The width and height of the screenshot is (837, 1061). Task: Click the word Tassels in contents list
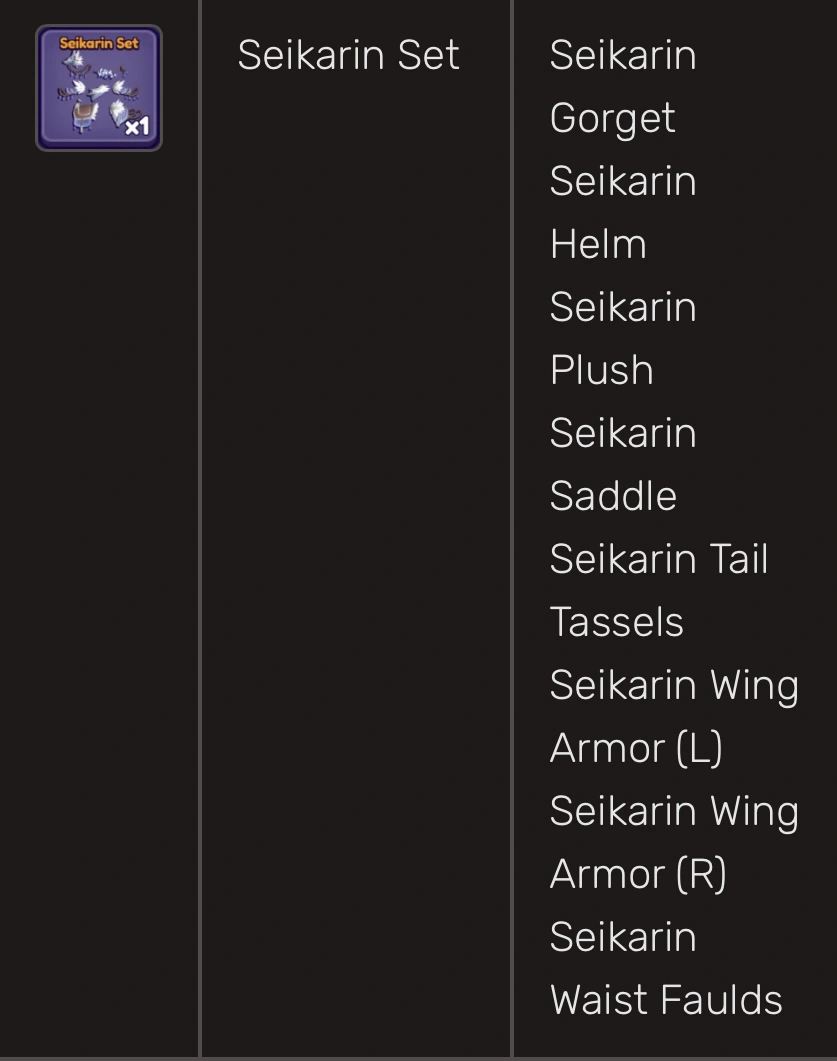(616, 622)
